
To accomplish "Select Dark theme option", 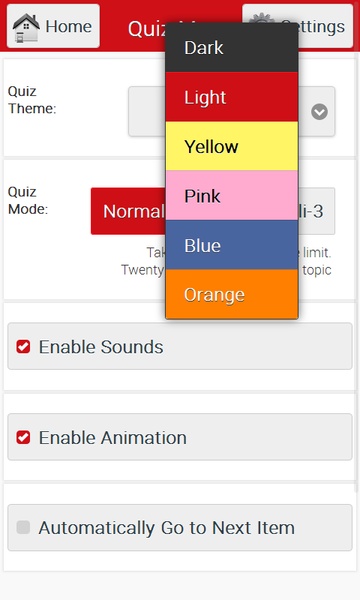I will 231,47.
